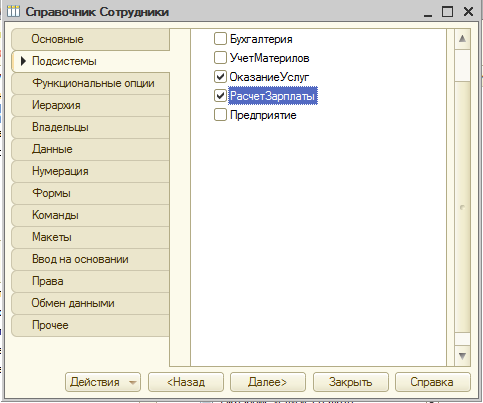Maximize the Справочник Сотрудники window
This screenshot has height=403, width=483.
447,12
